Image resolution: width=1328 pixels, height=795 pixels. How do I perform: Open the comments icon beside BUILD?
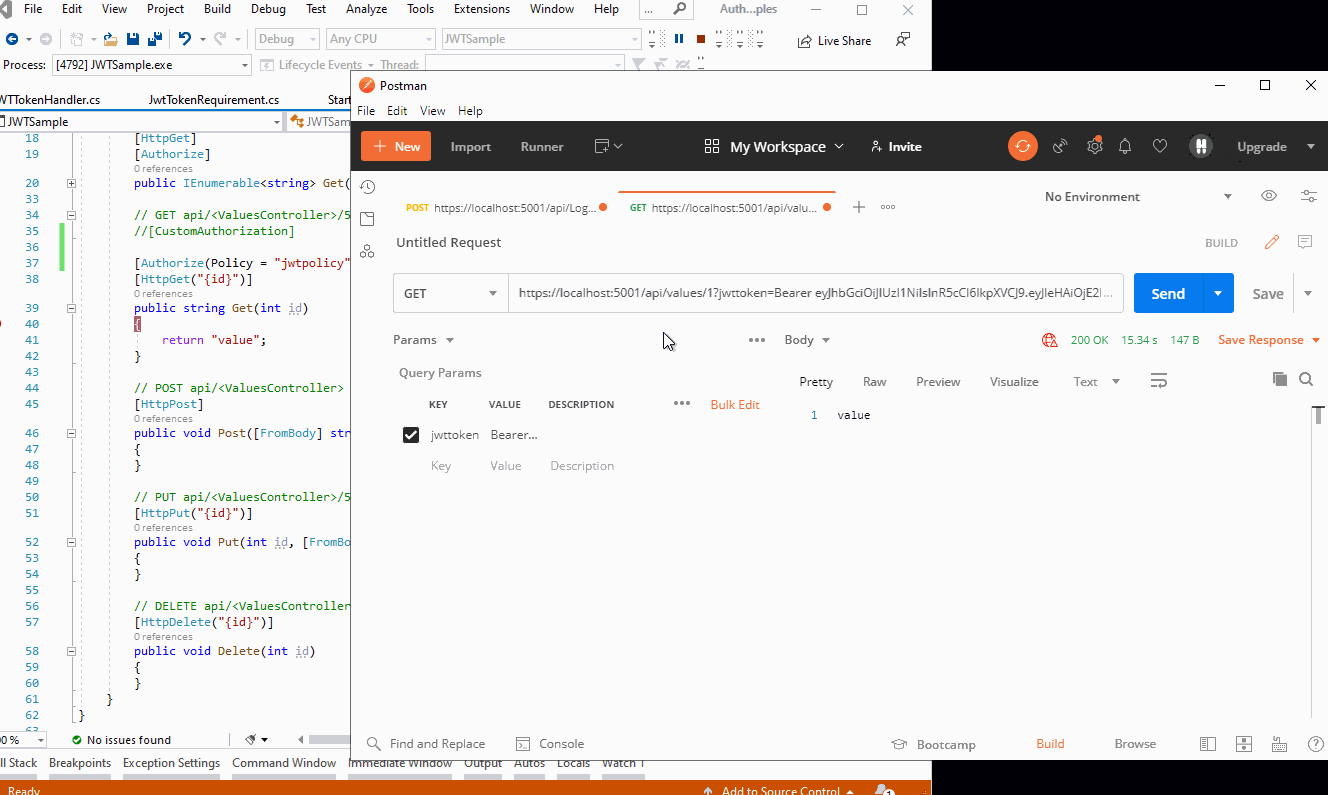(1305, 242)
